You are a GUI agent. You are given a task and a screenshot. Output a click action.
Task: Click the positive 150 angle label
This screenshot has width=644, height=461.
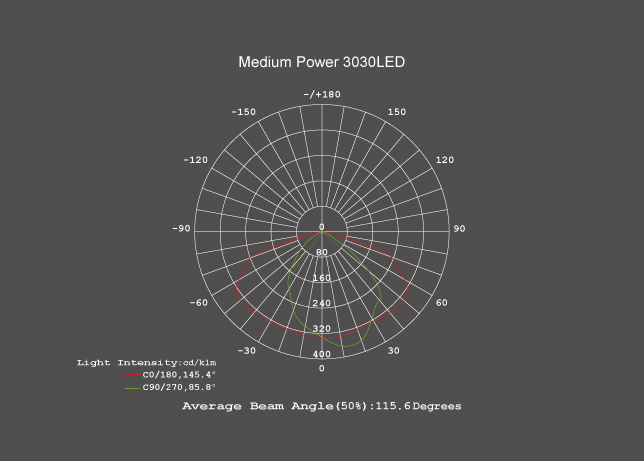tap(397, 112)
